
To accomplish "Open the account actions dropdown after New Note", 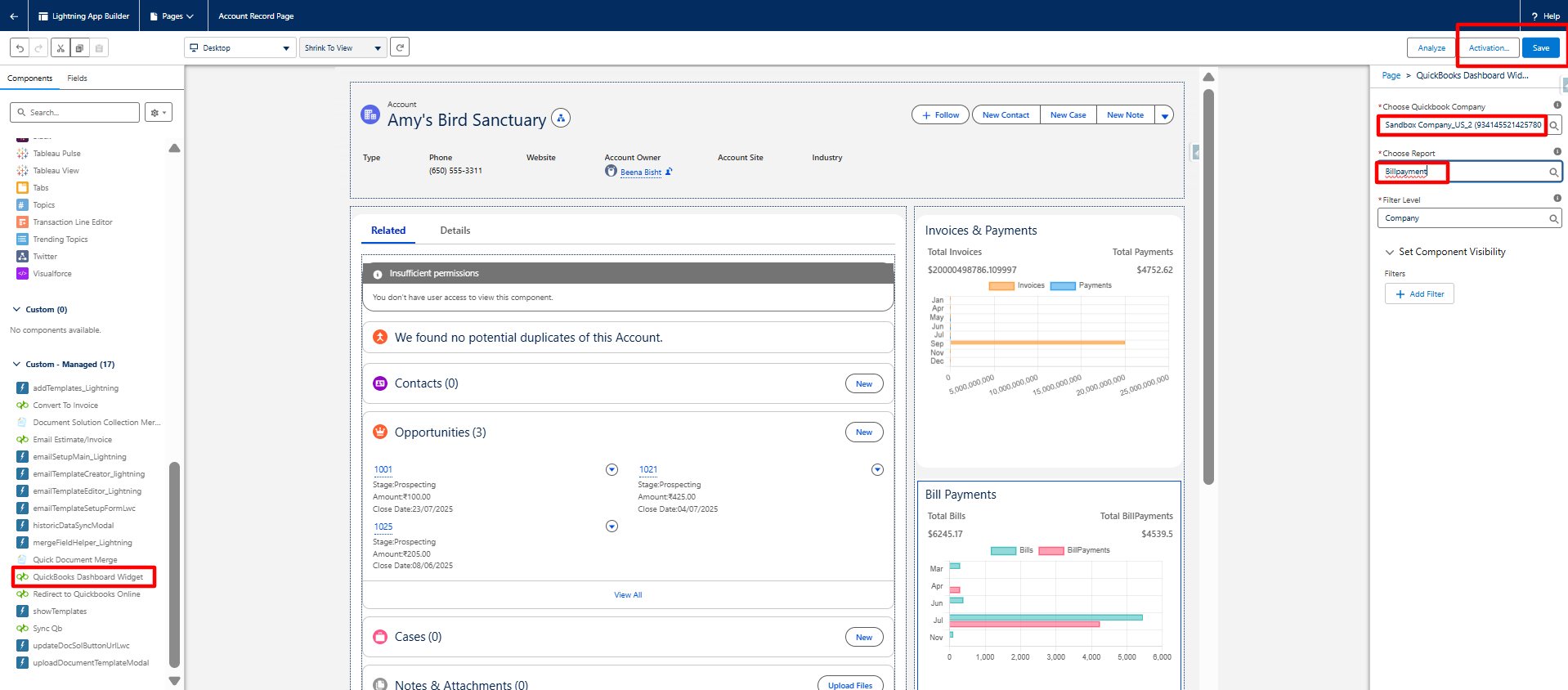I will click(x=1164, y=115).
